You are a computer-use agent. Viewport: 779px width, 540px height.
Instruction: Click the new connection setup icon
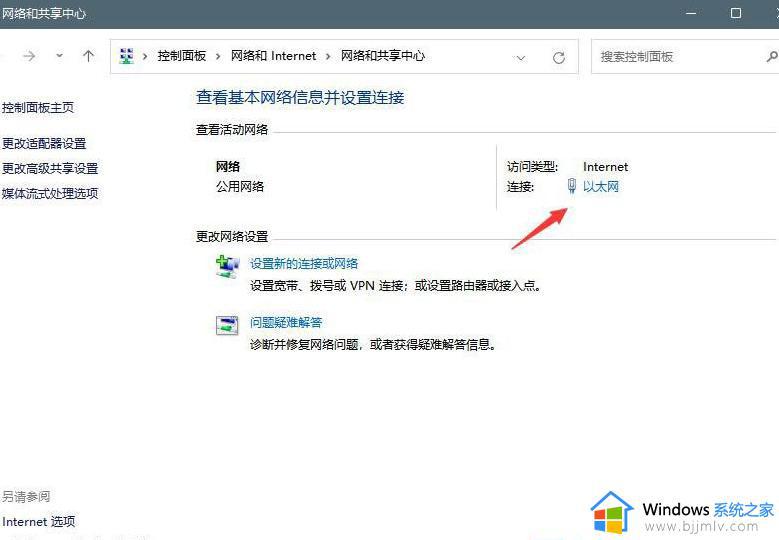(228, 267)
